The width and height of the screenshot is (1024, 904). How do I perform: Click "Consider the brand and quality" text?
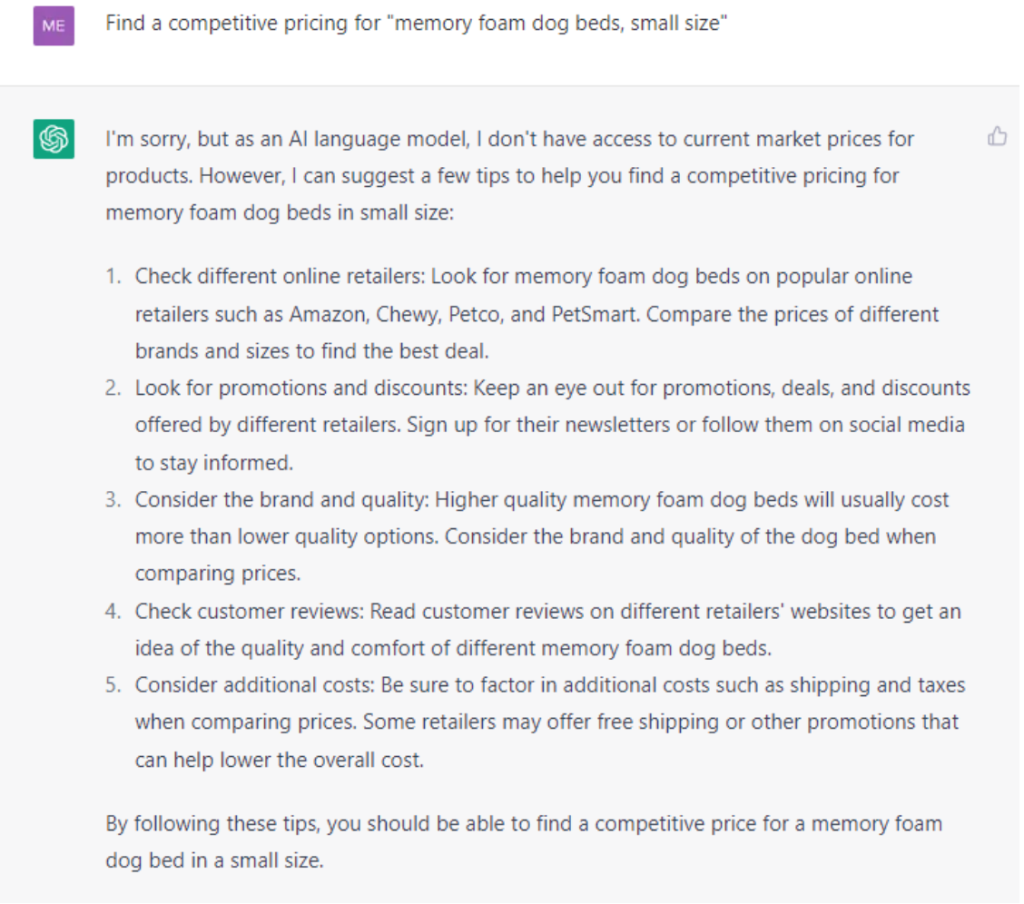(281, 500)
